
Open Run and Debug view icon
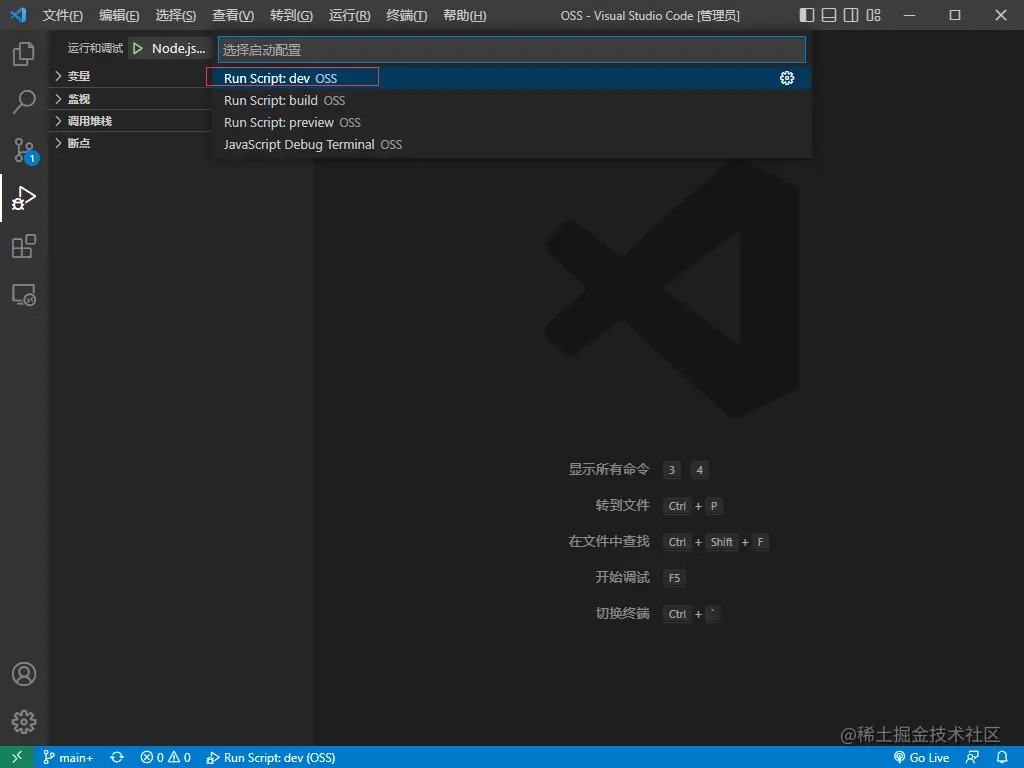pos(24,198)
